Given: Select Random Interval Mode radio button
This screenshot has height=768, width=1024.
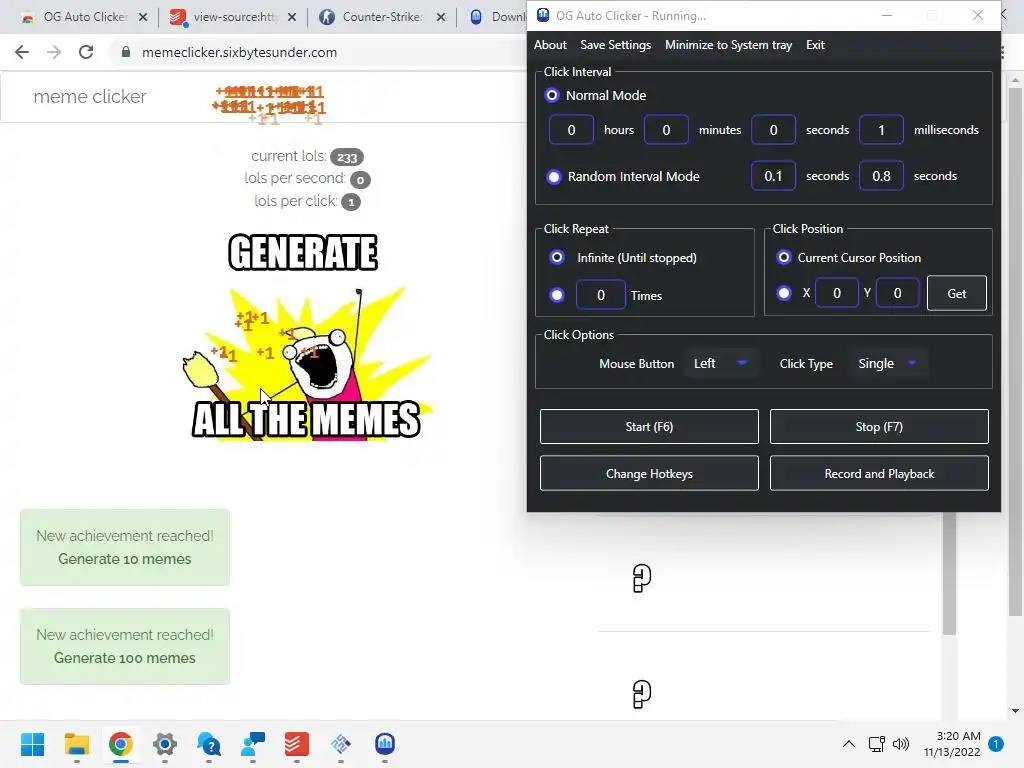Looking at the screenshot, I should [554, 176].
